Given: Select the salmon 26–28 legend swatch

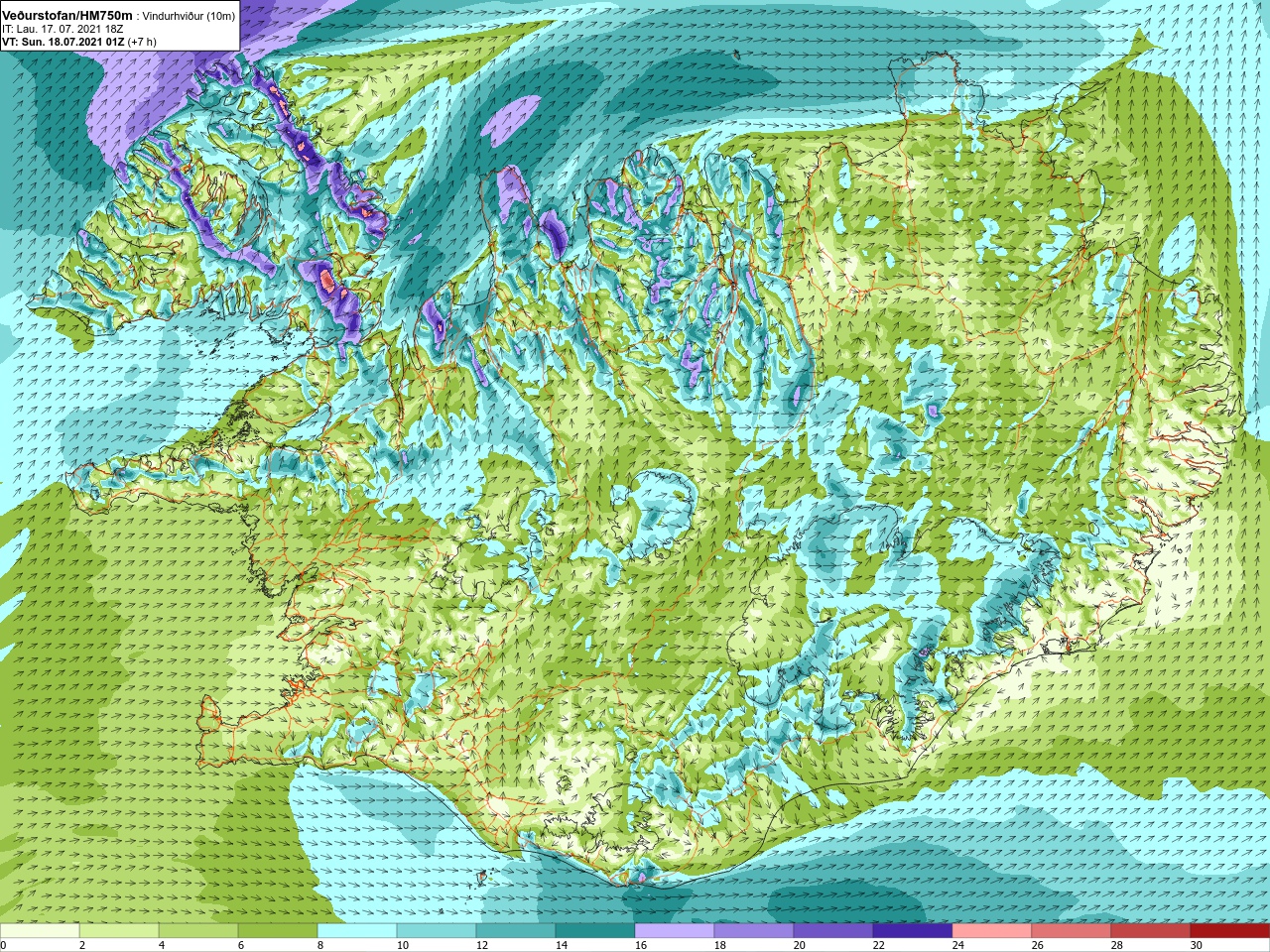Looking at the screenshot, I should pyautogui.click(x=1072, y=930).
